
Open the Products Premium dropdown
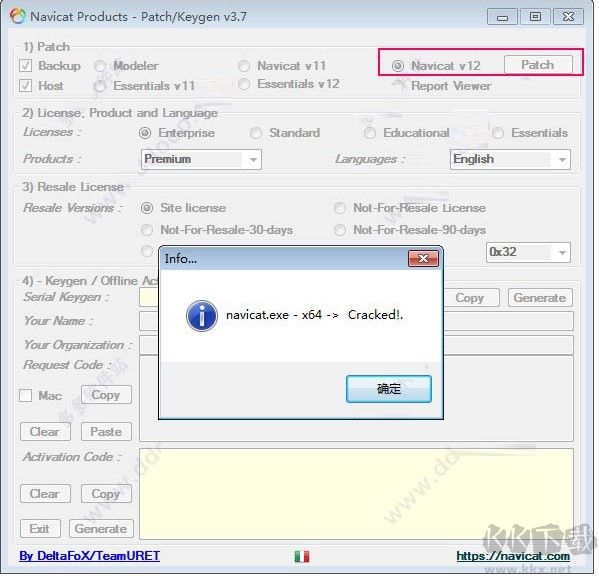(x=201, y=159)
